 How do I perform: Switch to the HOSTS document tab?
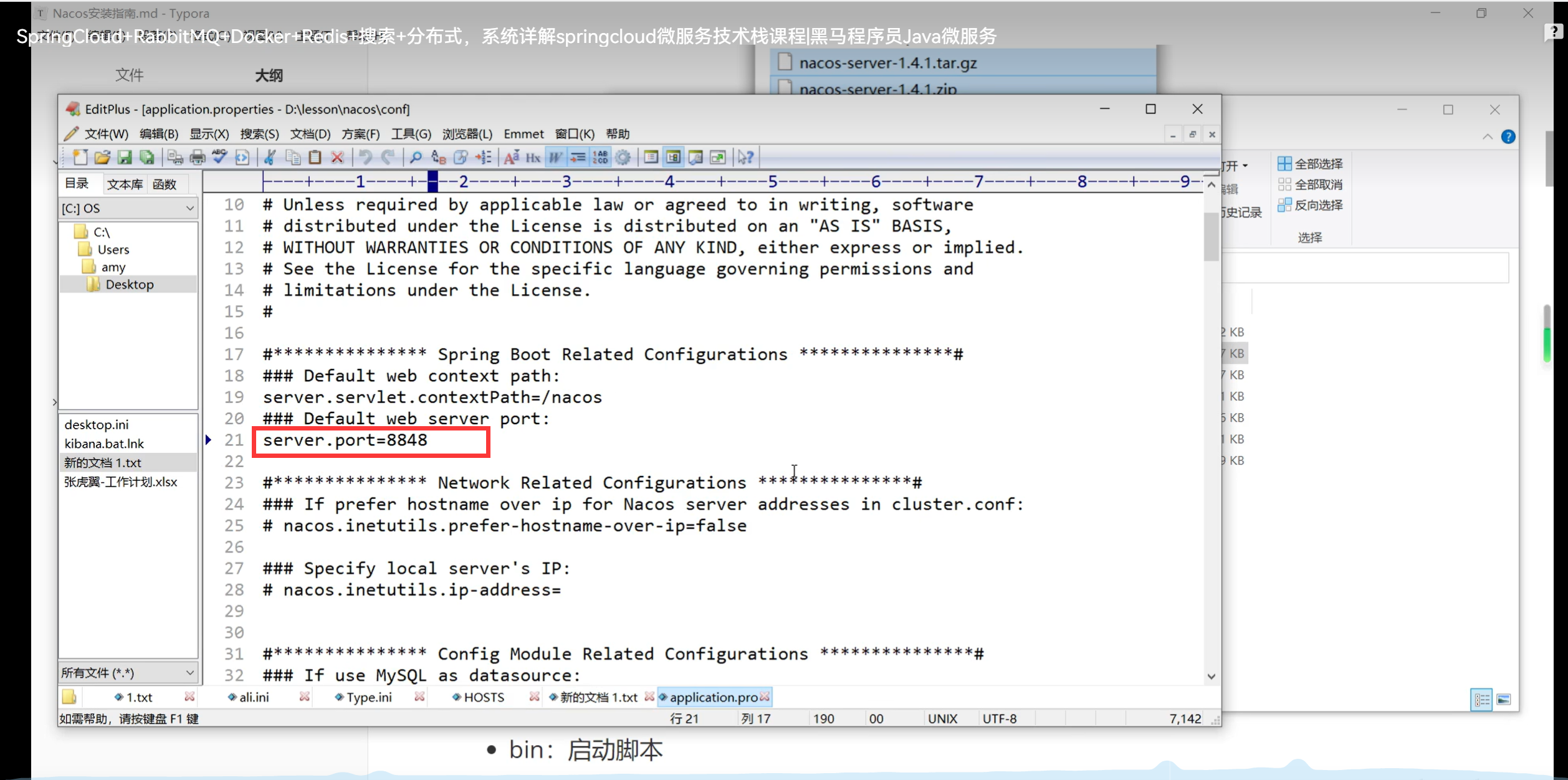pos(483,697)
